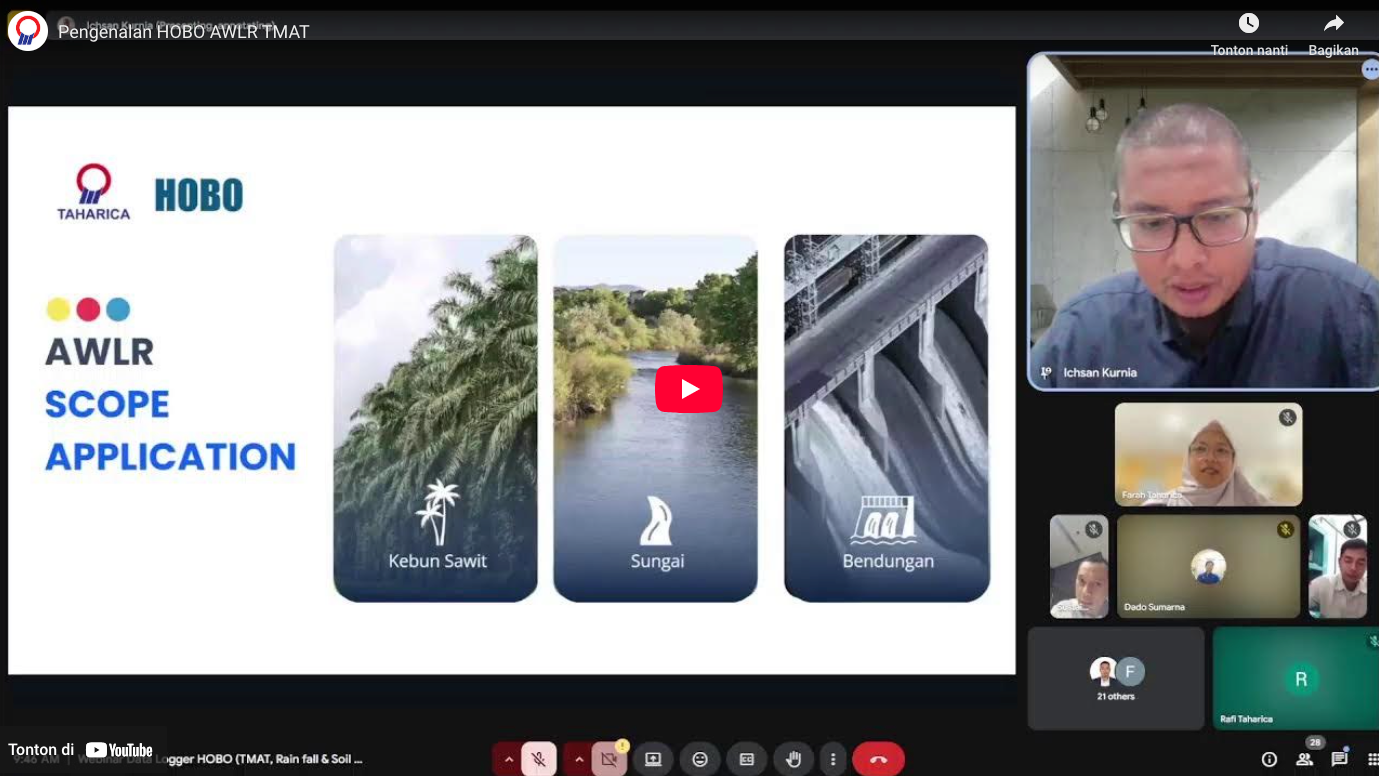
Task: Click the mic muted icon on Farah tile
Action: (1287, 417)
